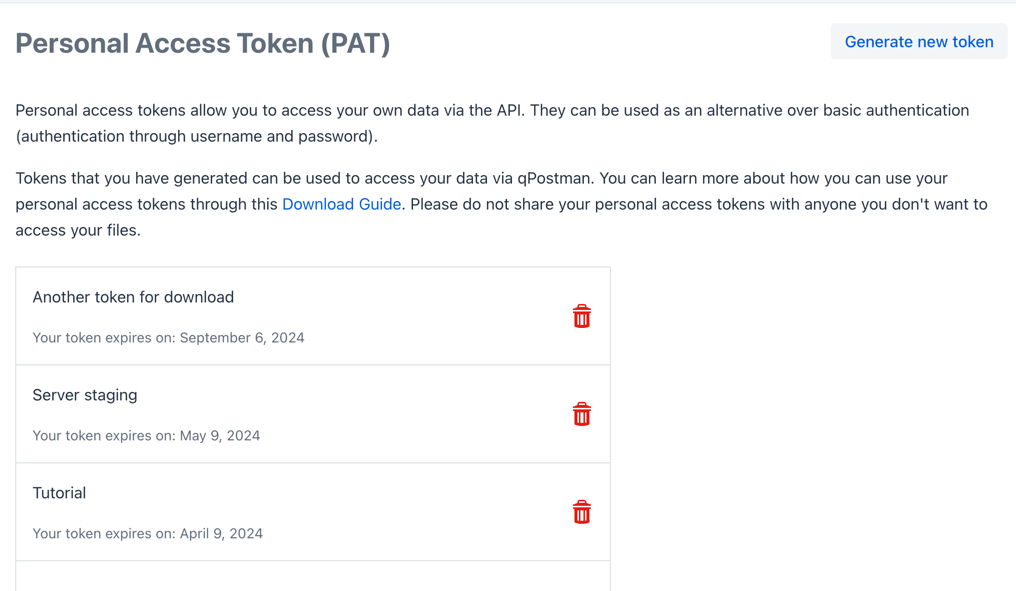Screen dimensions: 1016x591
Task: Delete the 'Another token for download' token
Action: point(581,316)
